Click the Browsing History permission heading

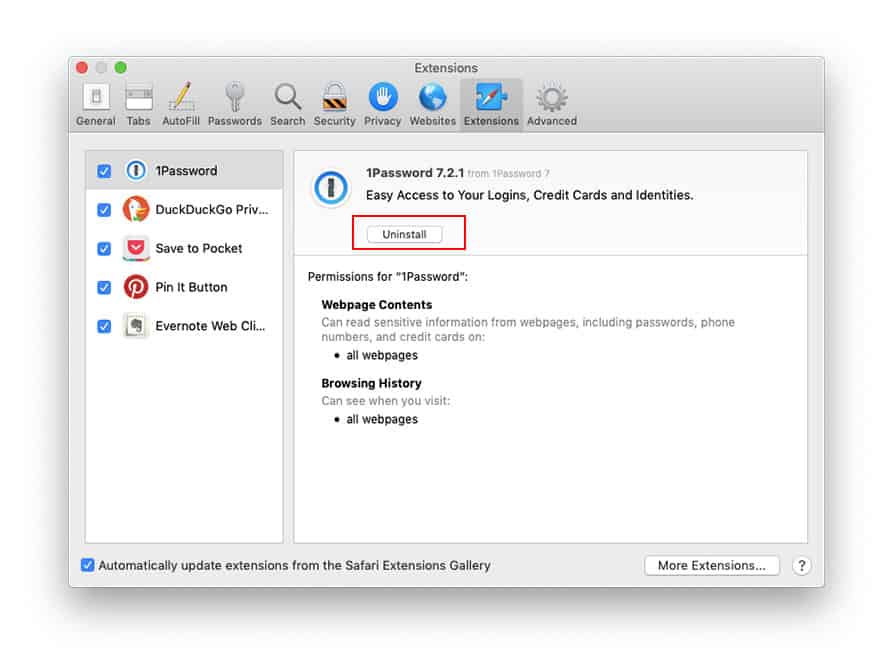point(371,383)
